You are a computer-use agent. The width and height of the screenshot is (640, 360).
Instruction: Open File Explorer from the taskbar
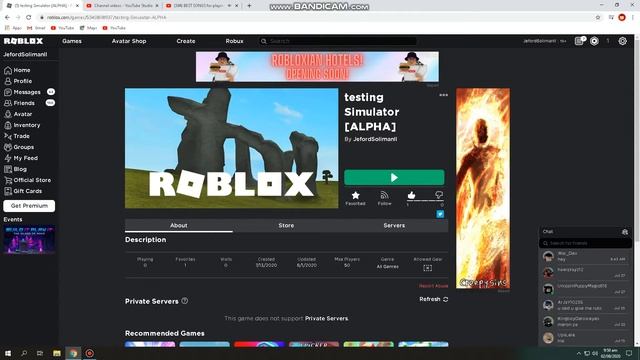(x=57, y=353)
